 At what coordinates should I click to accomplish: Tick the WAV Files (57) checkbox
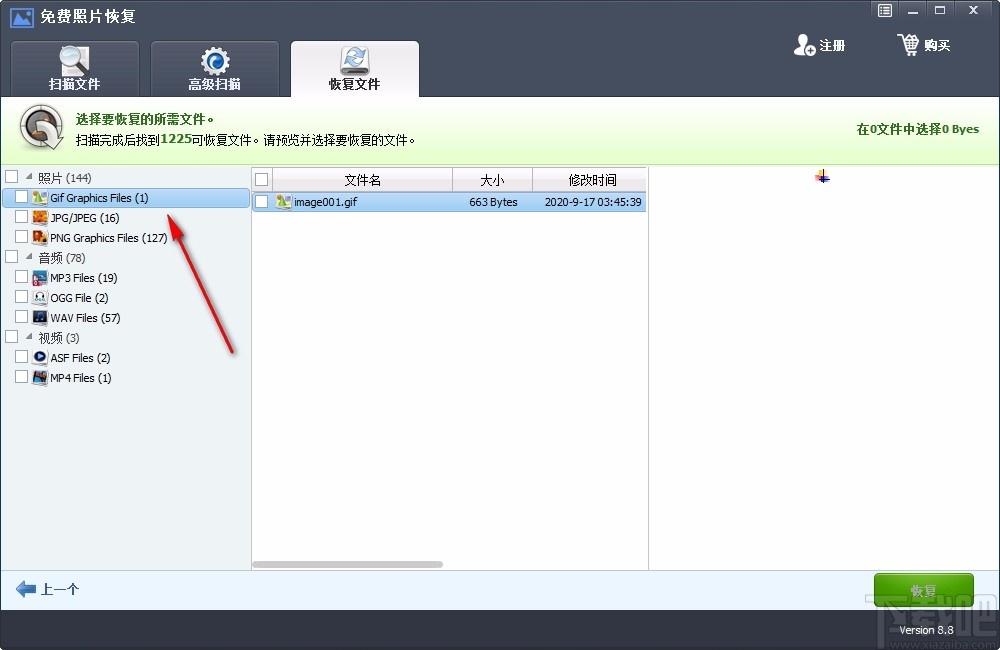pyautogui.click(x=21, y=316)
